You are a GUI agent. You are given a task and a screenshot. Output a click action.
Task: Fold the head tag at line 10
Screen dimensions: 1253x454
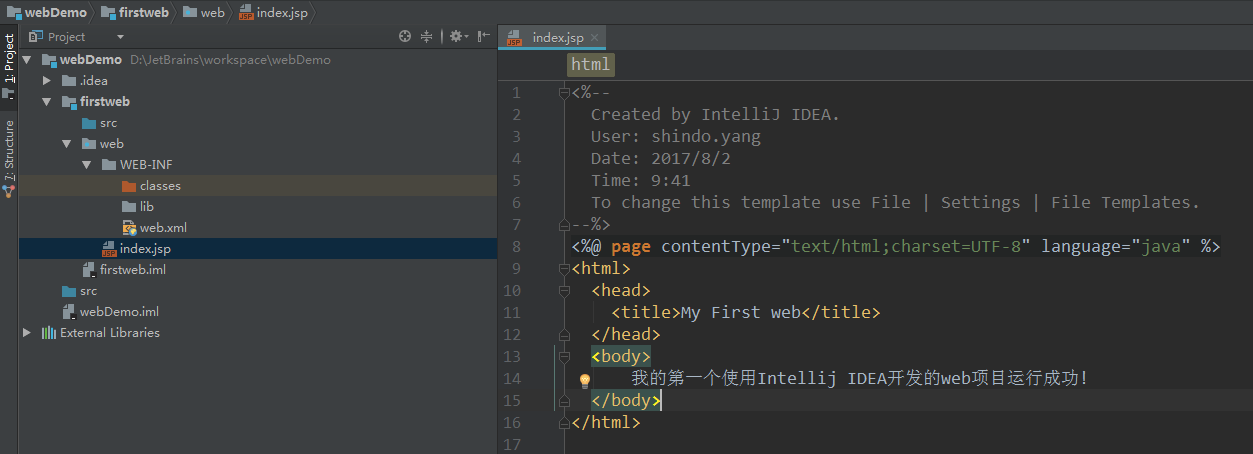pos(565,291)
